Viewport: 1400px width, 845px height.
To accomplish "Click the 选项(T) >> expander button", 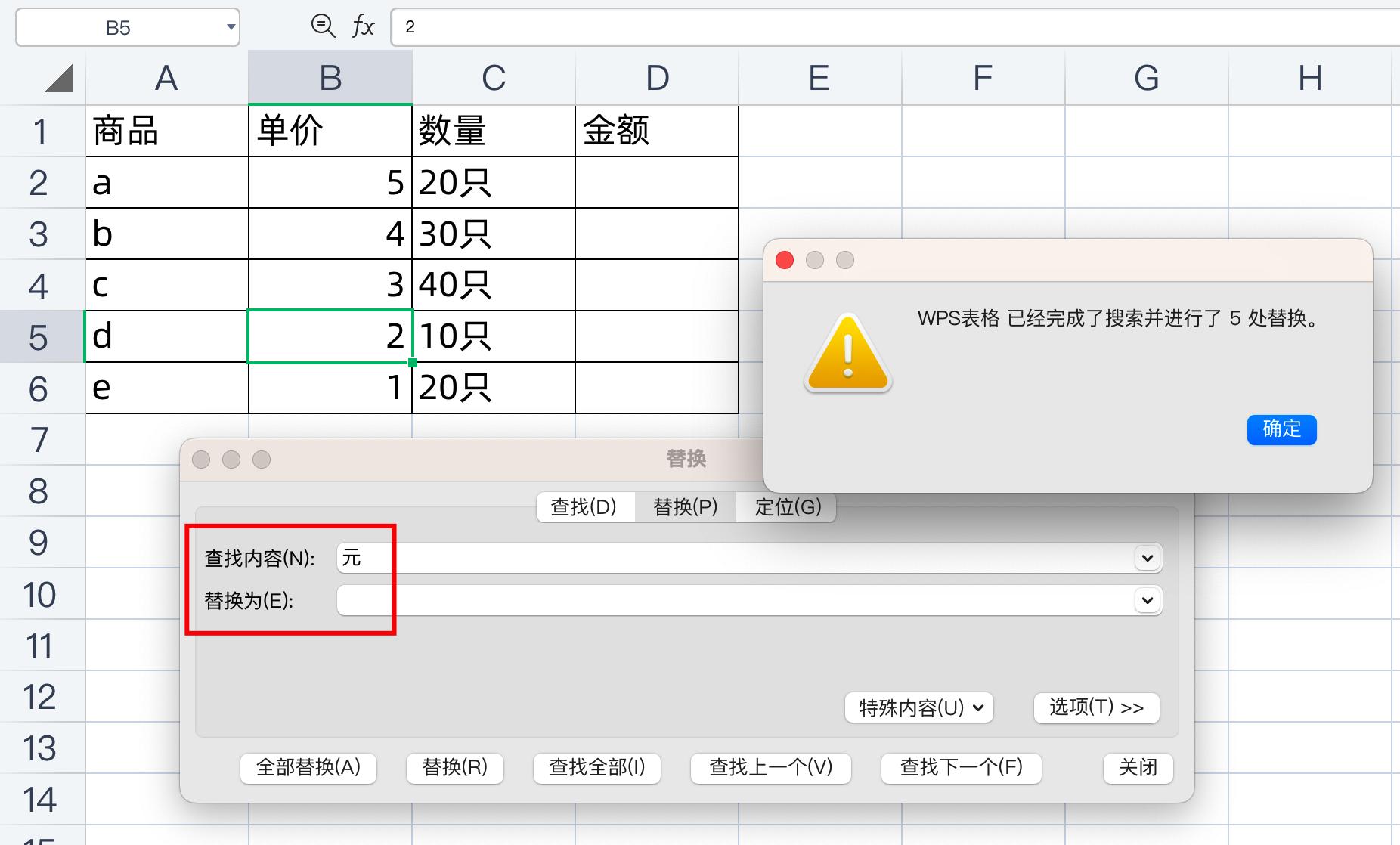I will click(1096, 707).
